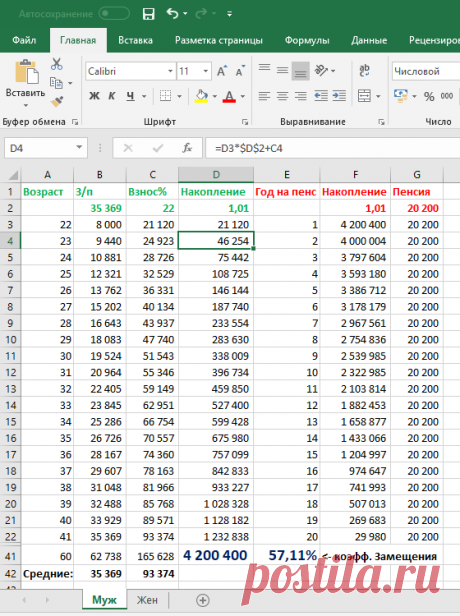The height and width of the screenshot is (616, 460).
Task: Click the select-all corner triangle
Action: [13, 175]
